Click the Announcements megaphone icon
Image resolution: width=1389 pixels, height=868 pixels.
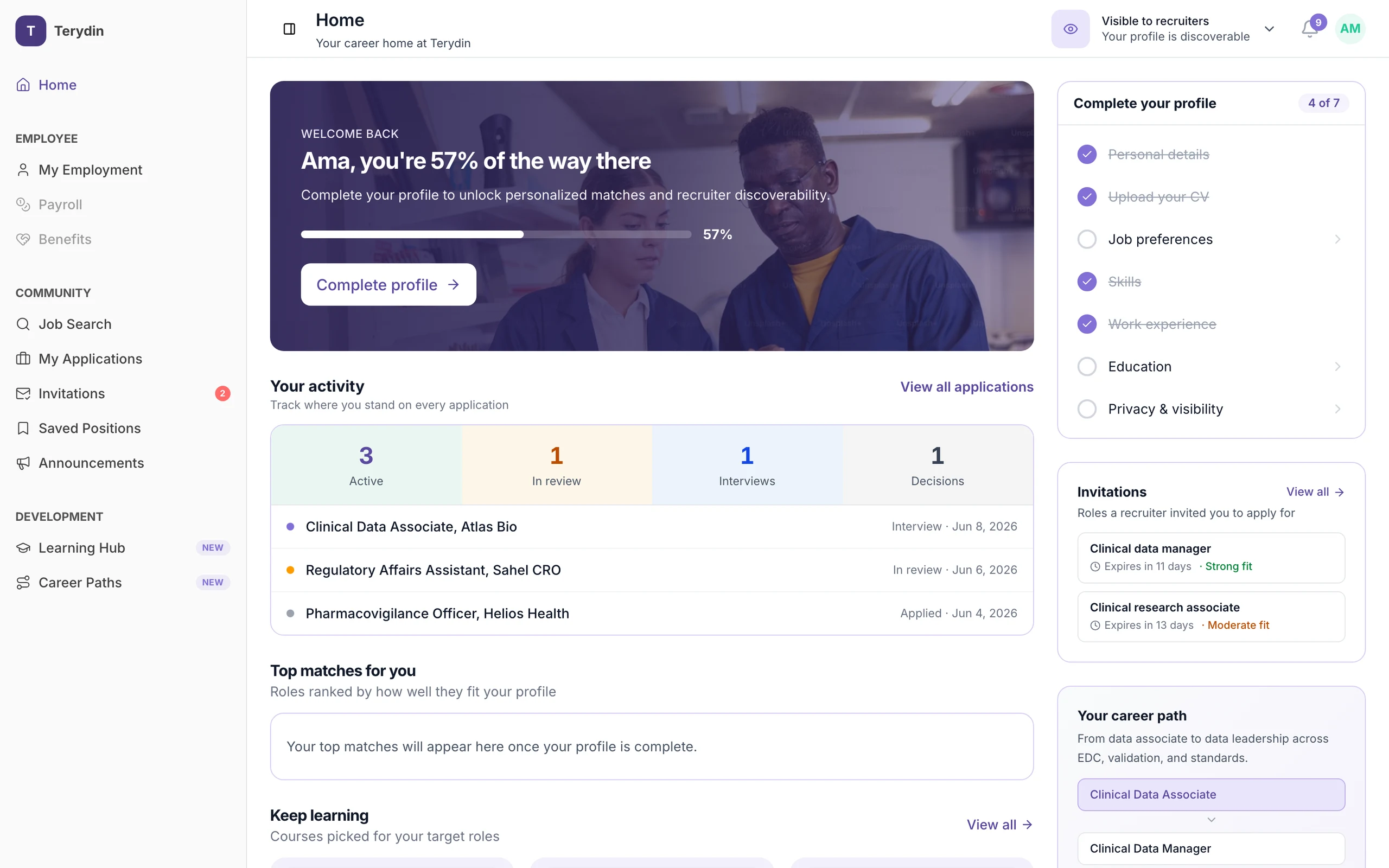[x=23, y=463]
